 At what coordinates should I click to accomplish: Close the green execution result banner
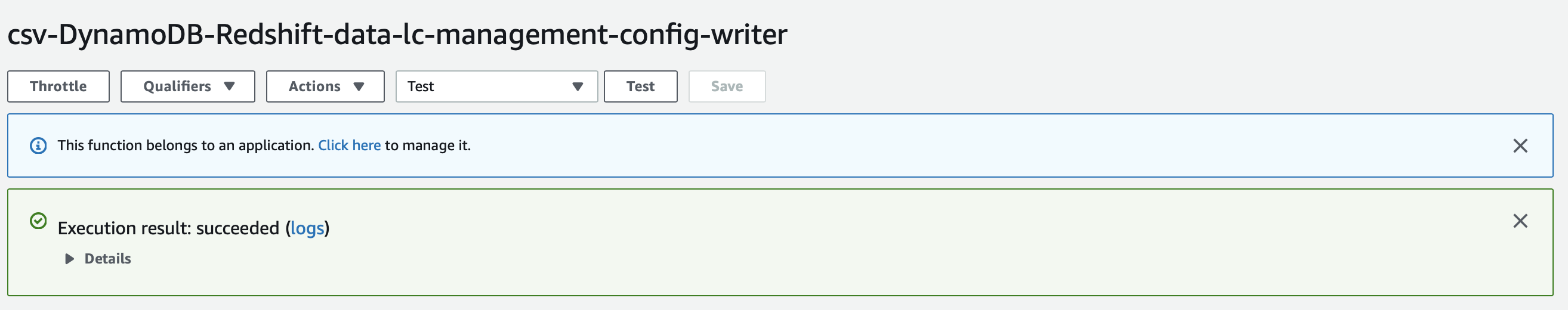pos(1520,221)
